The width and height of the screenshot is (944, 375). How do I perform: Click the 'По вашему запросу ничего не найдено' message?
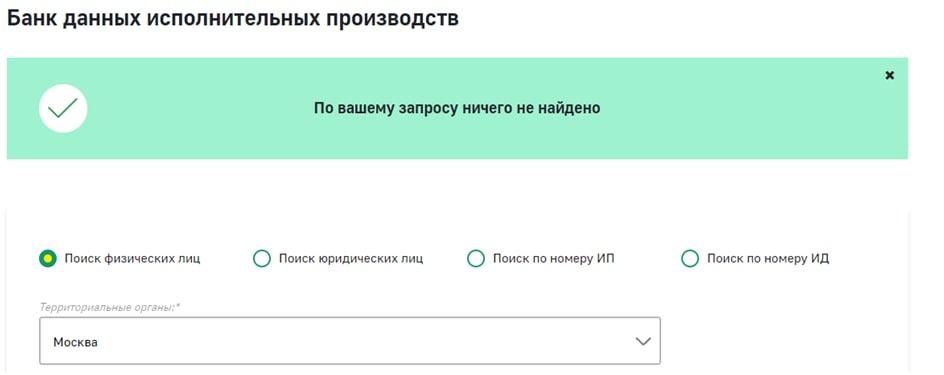coord(457,108)
